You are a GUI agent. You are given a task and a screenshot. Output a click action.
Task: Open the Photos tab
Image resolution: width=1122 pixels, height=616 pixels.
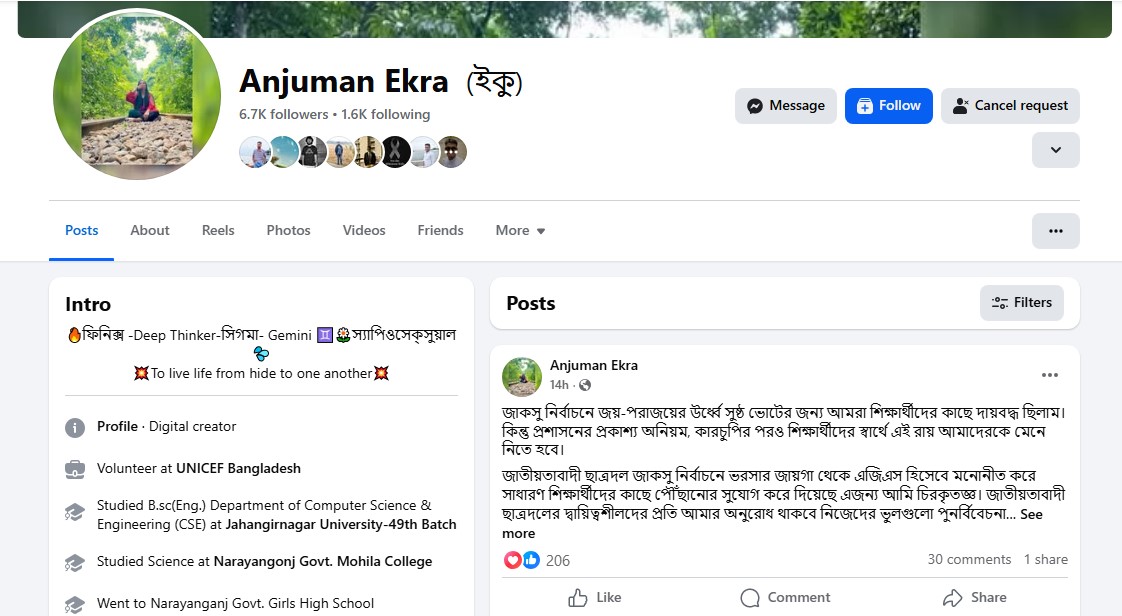pos(288,230)
